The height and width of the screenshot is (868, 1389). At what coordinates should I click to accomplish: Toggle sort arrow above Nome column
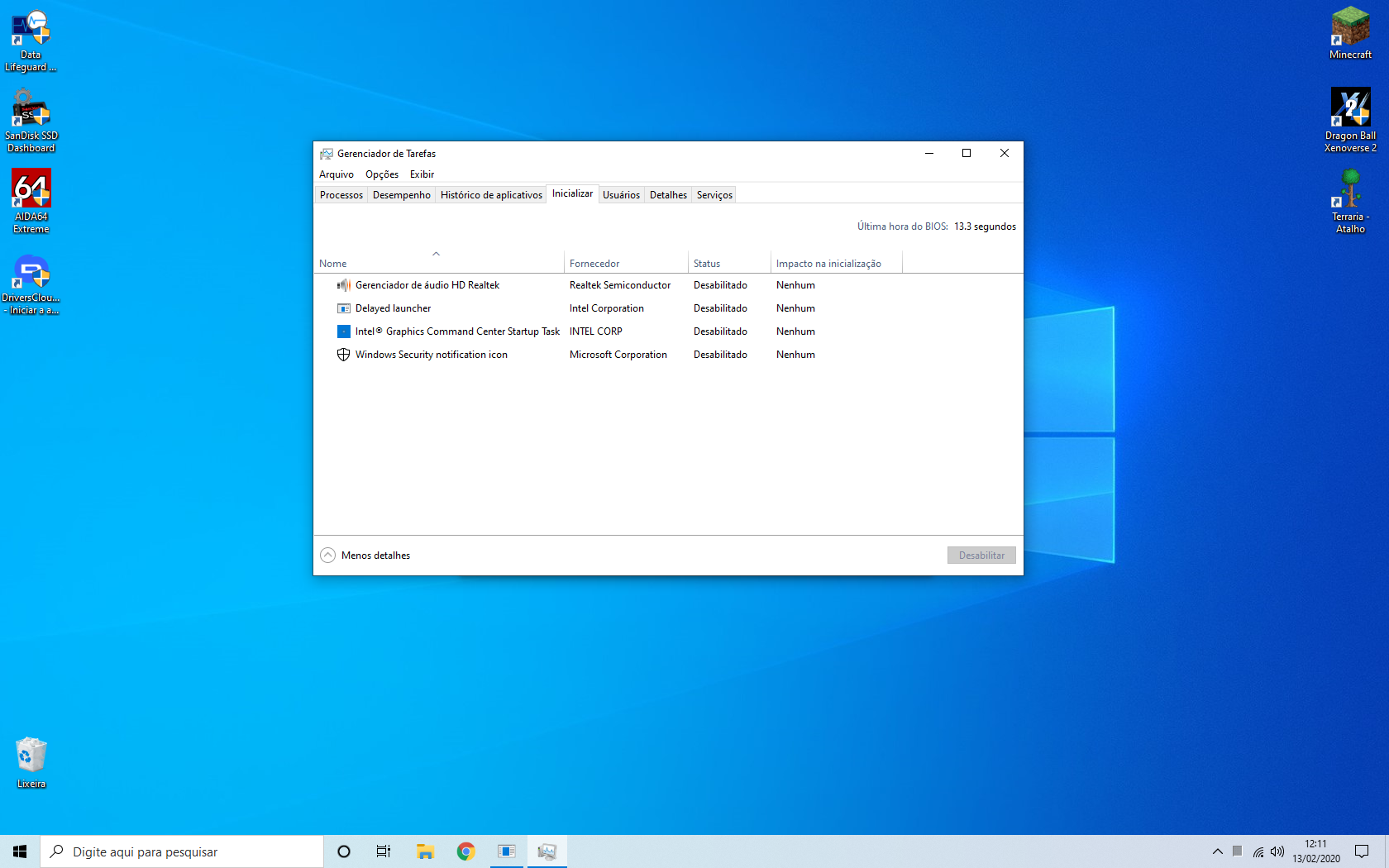(436, 254)
